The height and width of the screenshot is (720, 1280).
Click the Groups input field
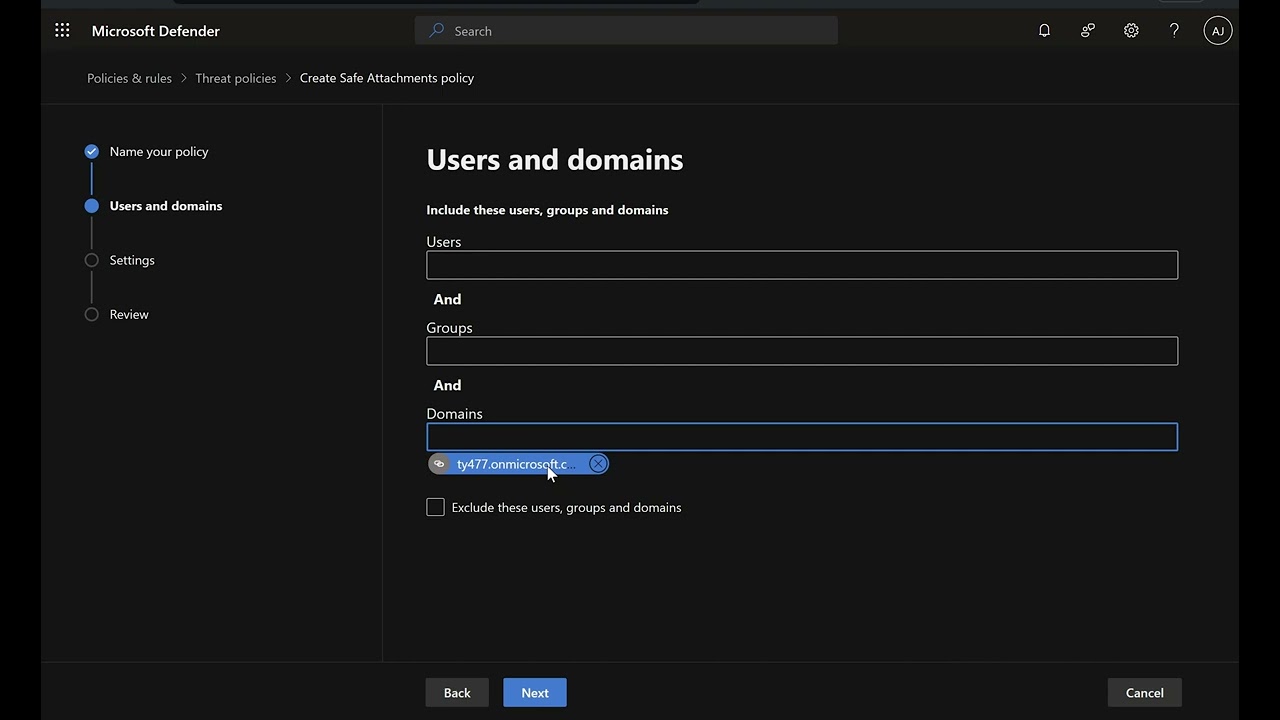[802, 351]
